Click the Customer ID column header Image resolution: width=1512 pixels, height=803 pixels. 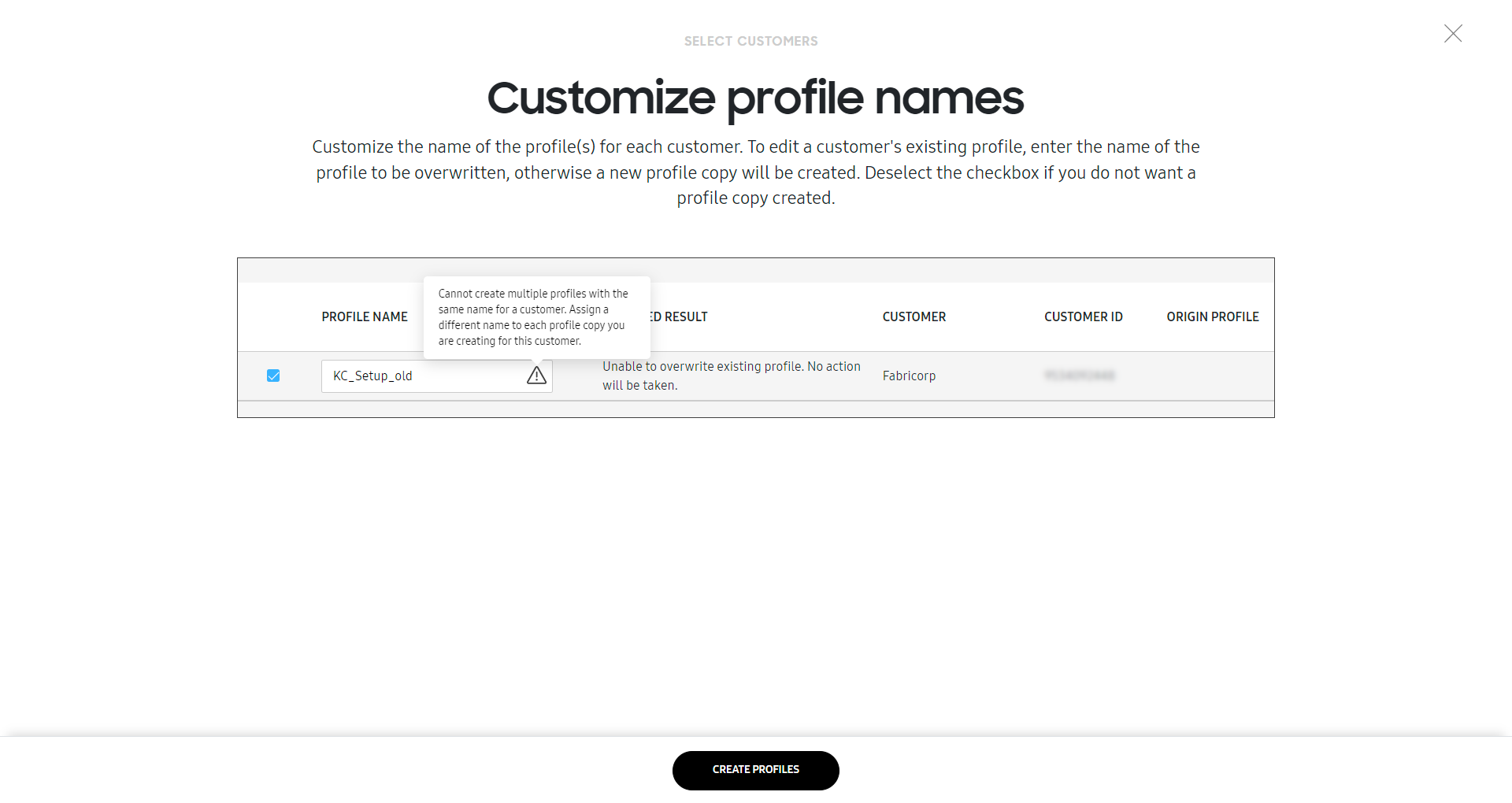(1084, 316)
